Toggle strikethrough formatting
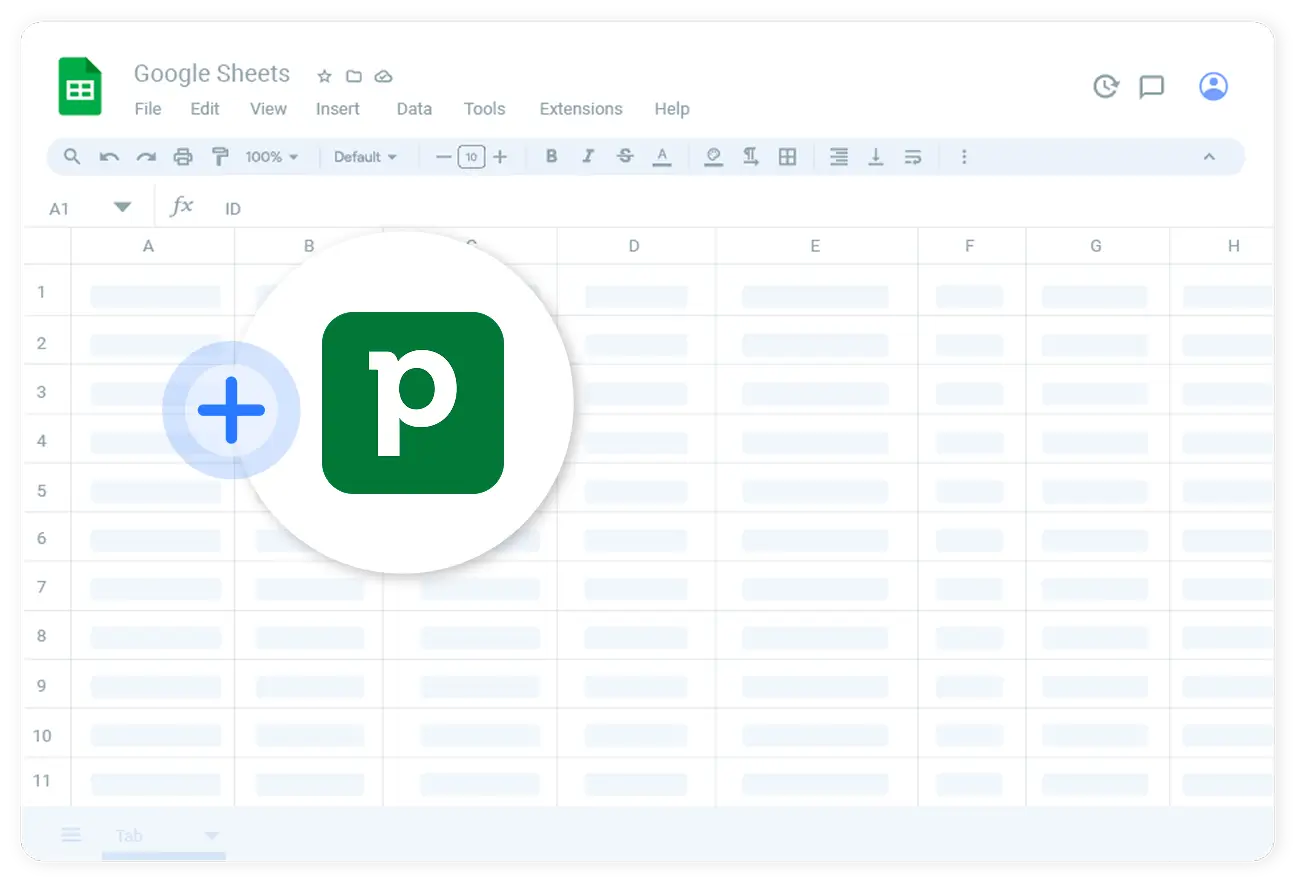Screen dimensions: 1300x887 tap(625, 157)
